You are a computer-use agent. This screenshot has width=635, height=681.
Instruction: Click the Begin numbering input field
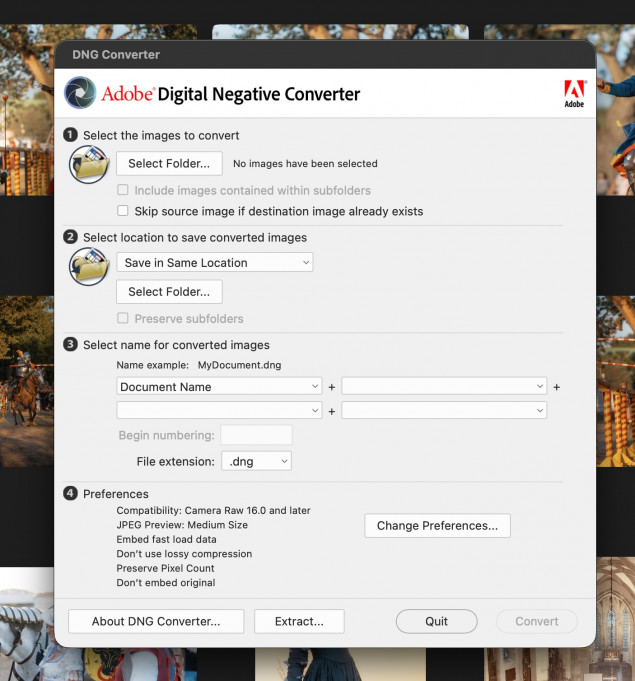(x=256, y=435)
